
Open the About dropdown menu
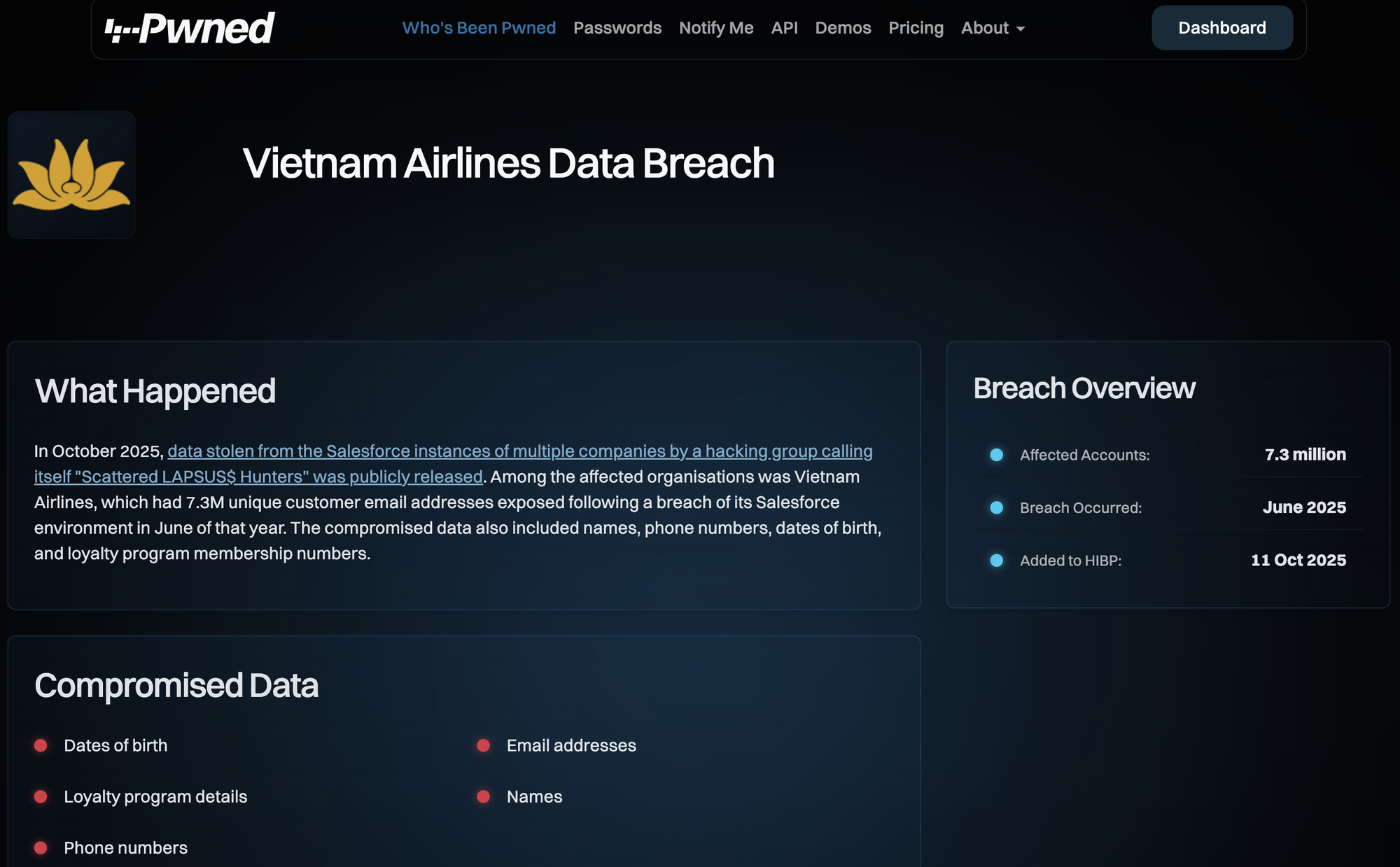click(993, 28)
